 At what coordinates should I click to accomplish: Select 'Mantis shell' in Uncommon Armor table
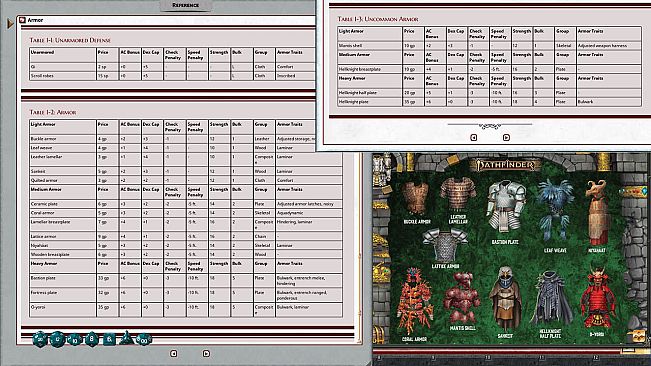pos(489,46)
